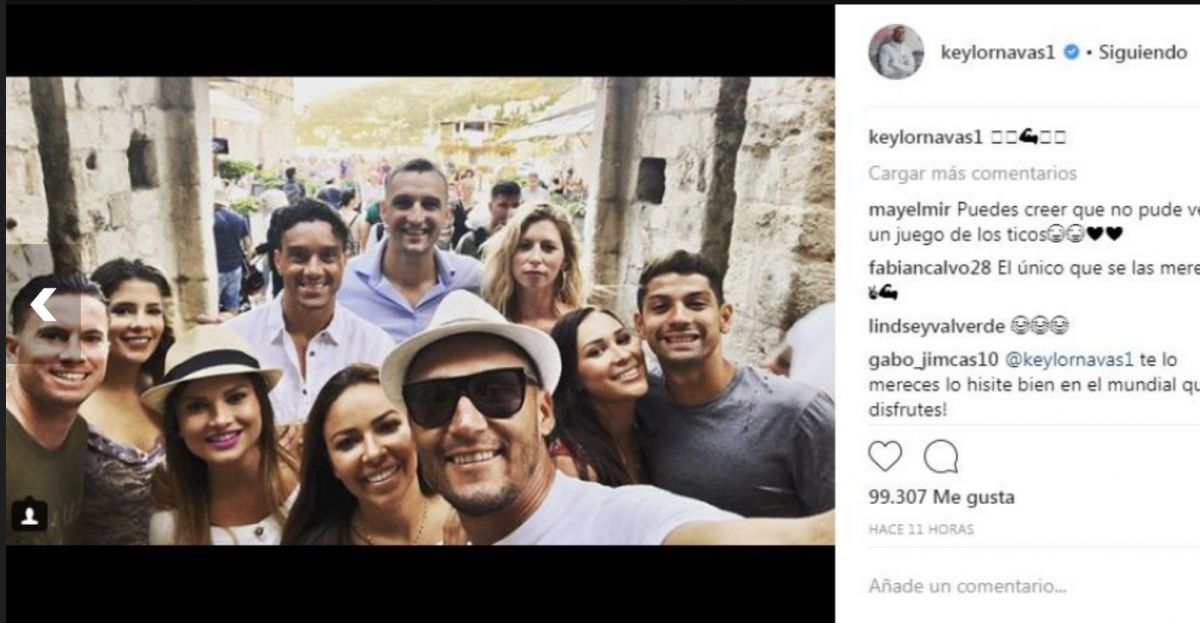Show tagged people in photo
1200x623 pixels.
[x=30, y=515]
